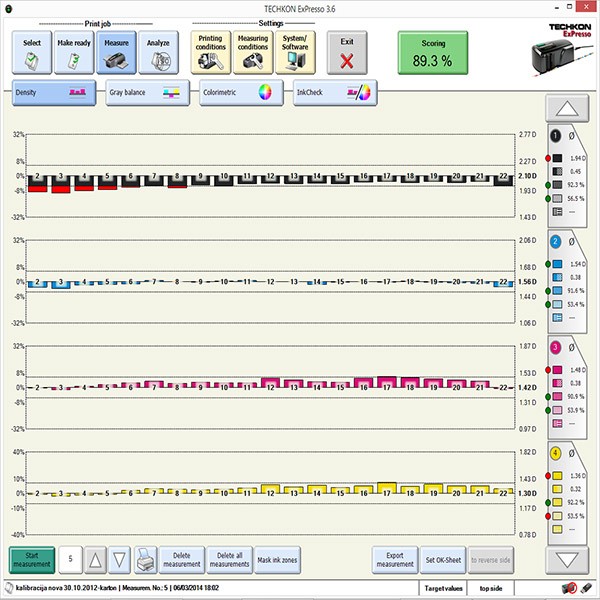Click the 89.3 % Scoring panel

(x=433, y=53)
